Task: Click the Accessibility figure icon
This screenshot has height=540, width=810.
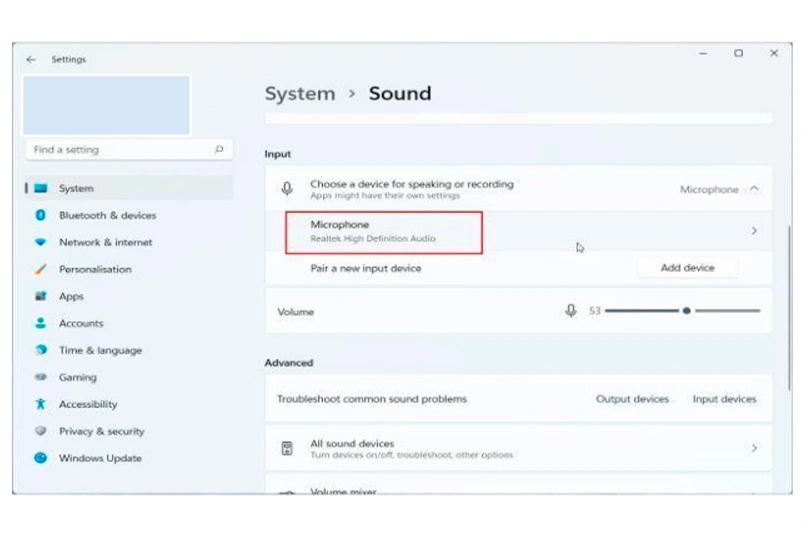Action: pos(40,404)
